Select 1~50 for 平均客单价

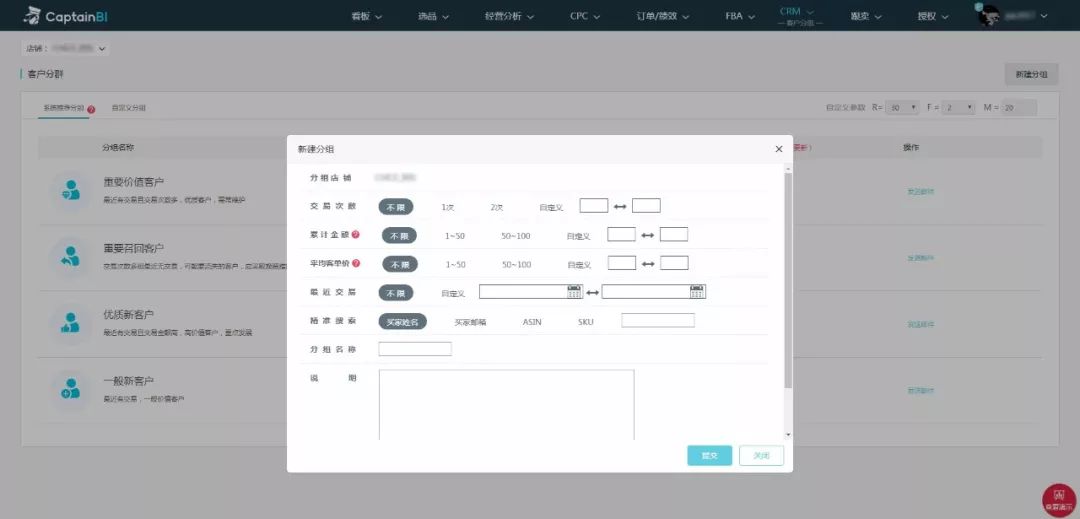click(x=456, y=265)
